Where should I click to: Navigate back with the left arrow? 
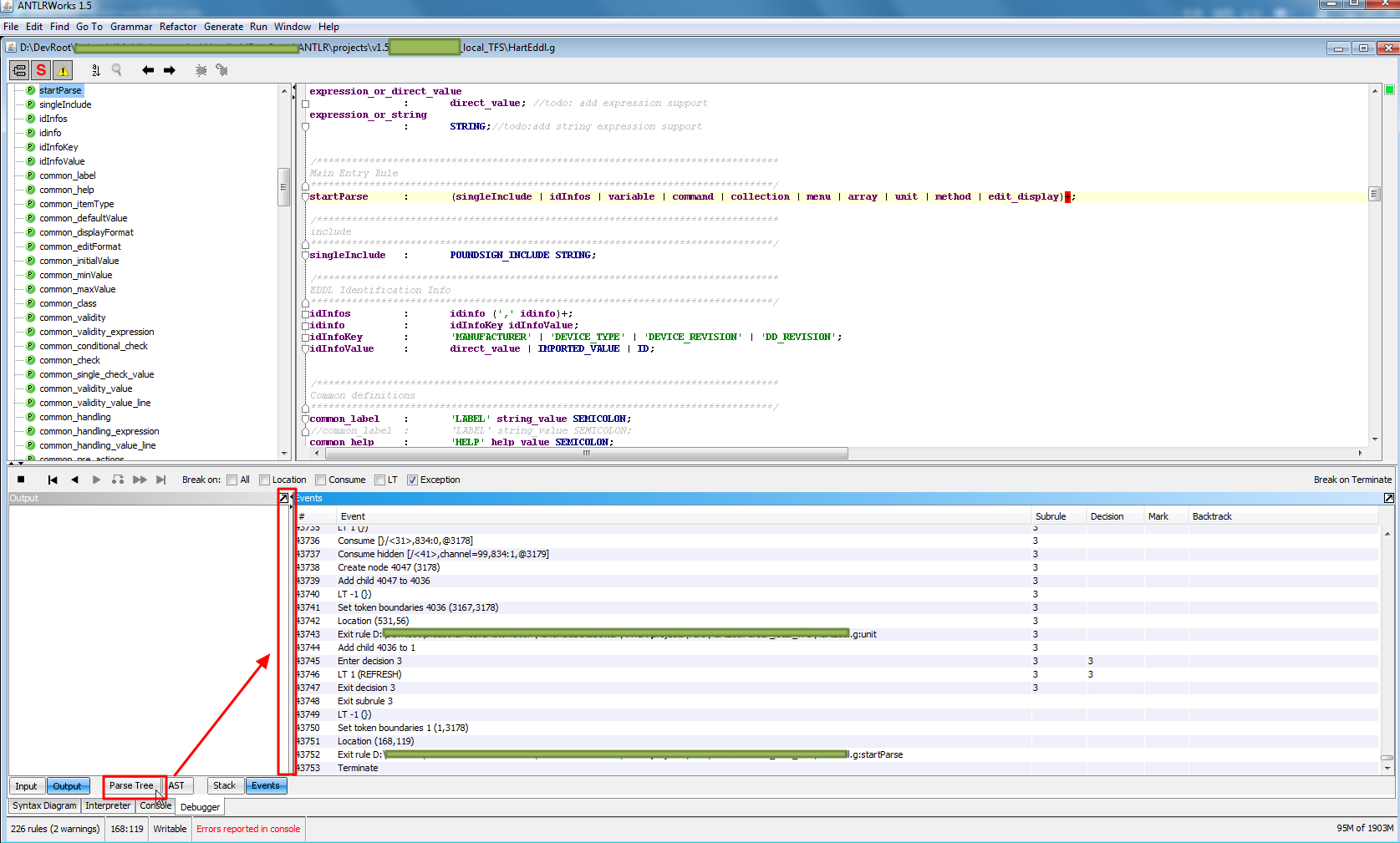148,70
